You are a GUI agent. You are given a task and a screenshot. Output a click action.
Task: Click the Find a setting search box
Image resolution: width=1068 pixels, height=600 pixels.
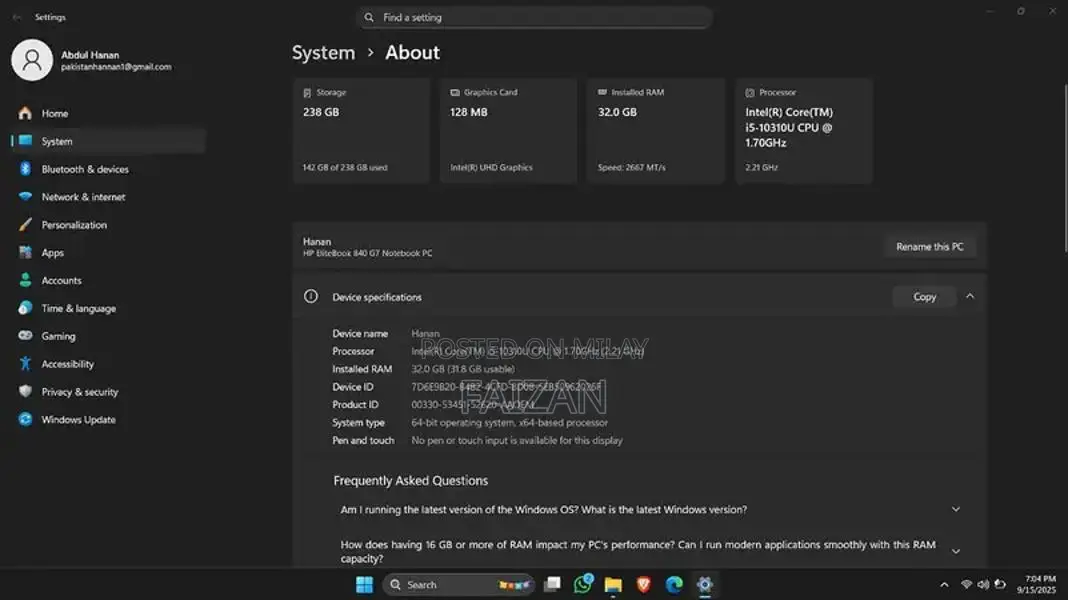[x=534, y=17]
